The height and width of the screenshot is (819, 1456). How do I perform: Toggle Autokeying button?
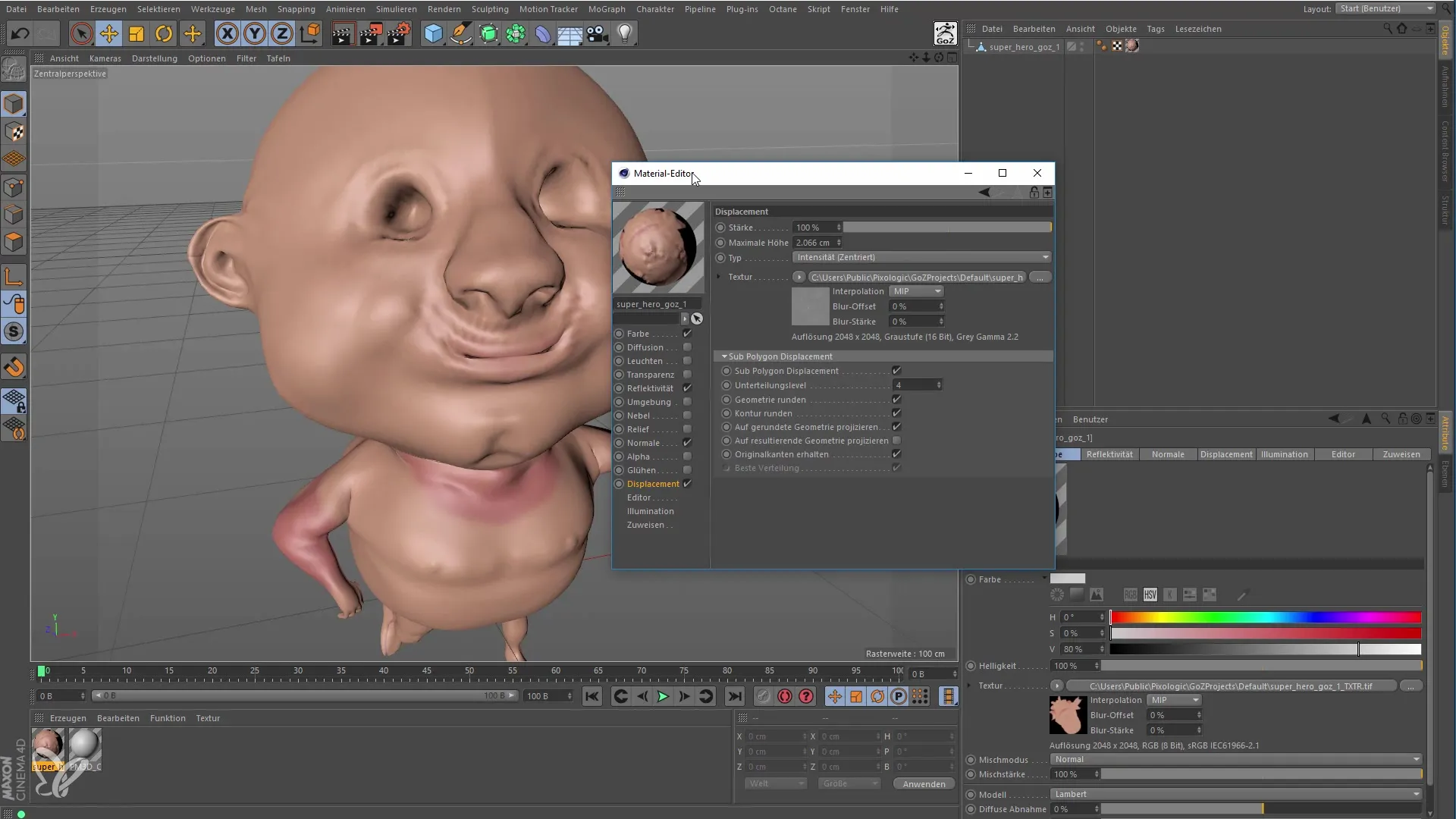[785, 696]
